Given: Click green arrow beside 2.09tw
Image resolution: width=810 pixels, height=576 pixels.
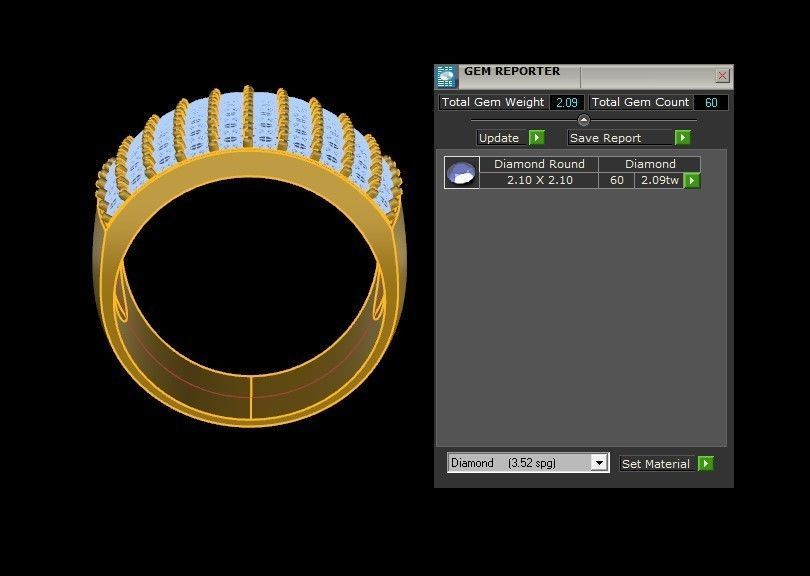Looking at the screenshot, I should click(692, 180).
